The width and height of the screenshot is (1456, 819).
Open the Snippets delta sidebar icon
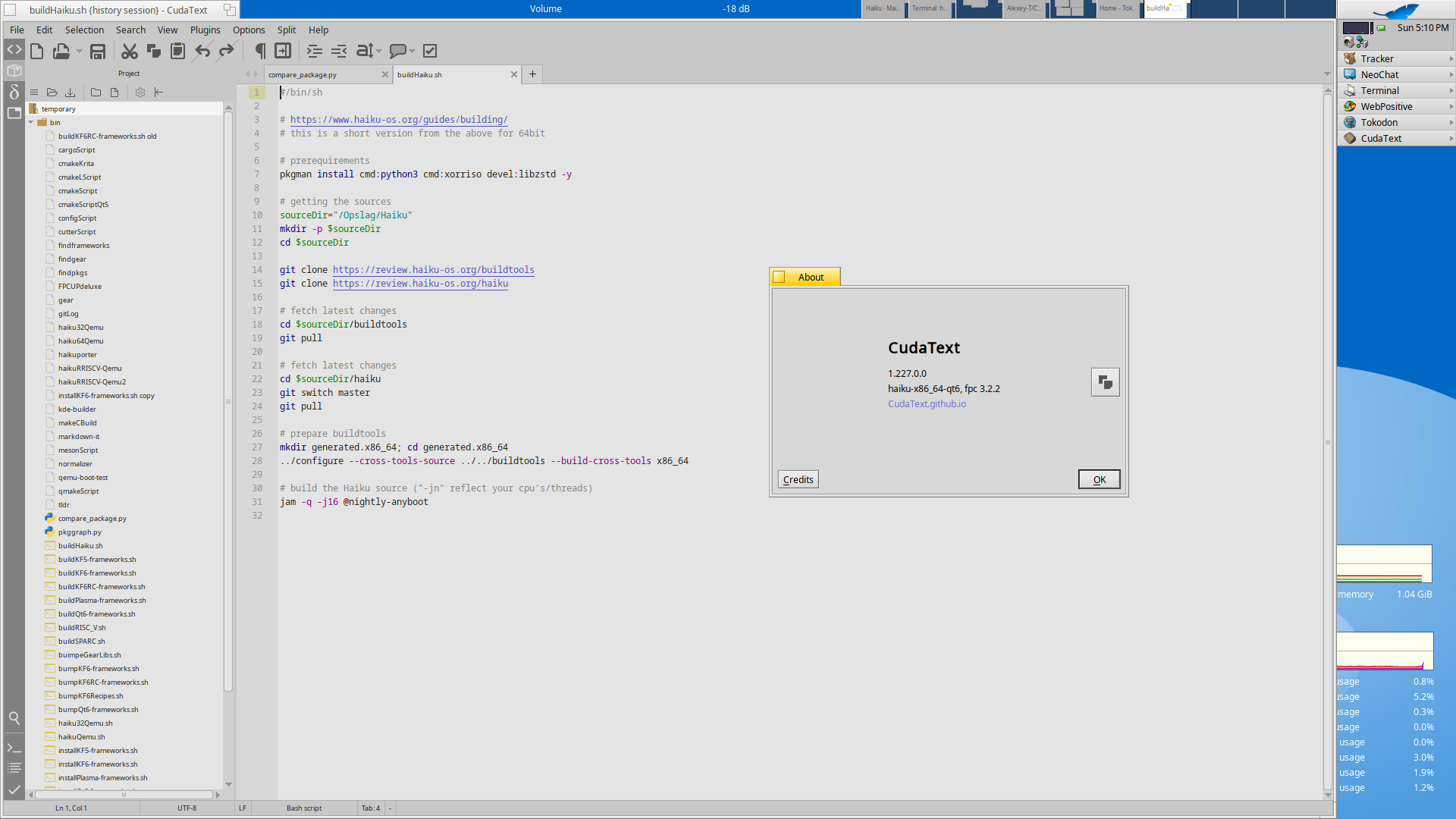click(x=14, y=92)
